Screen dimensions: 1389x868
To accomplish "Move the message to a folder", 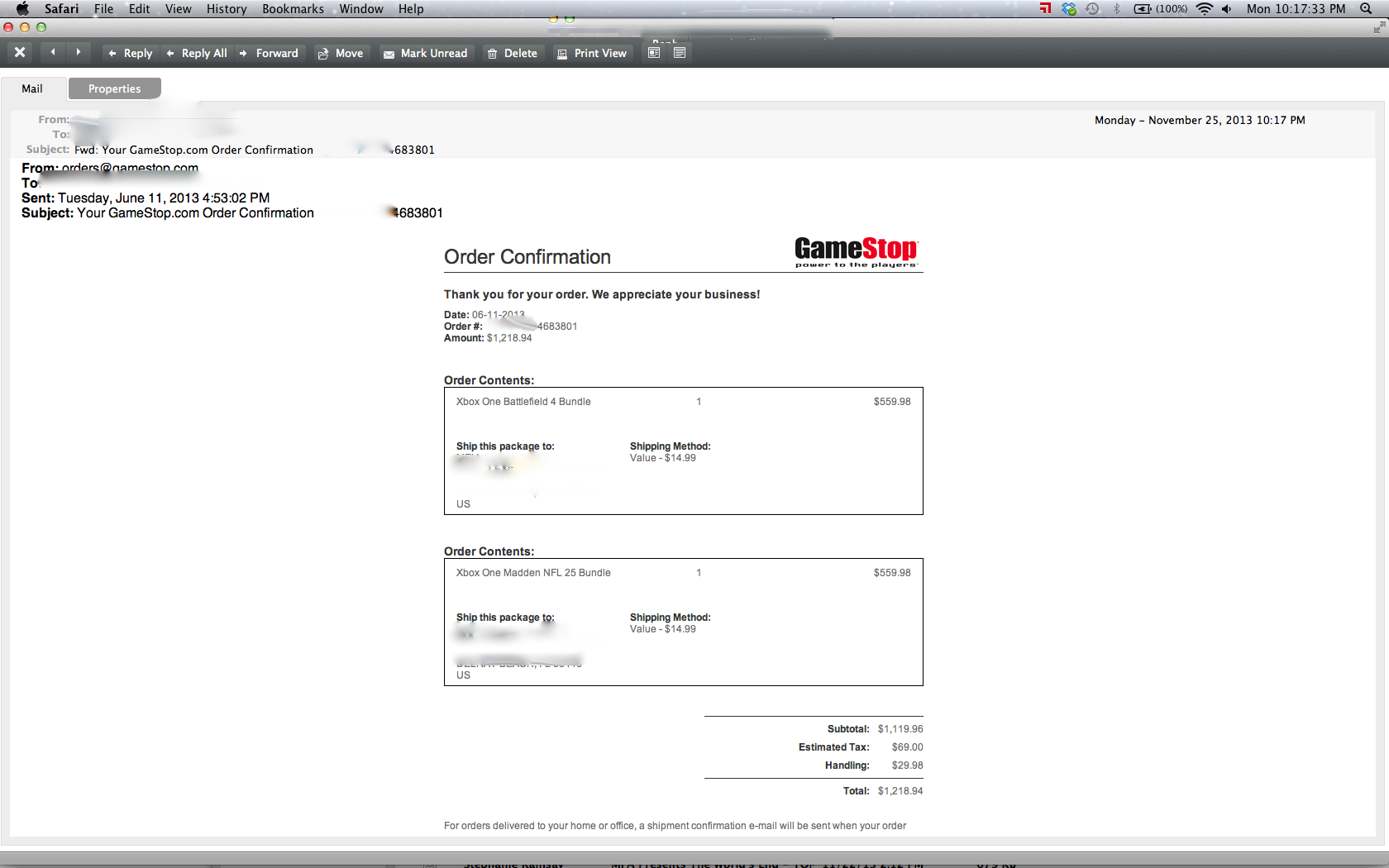I will 341,53.
